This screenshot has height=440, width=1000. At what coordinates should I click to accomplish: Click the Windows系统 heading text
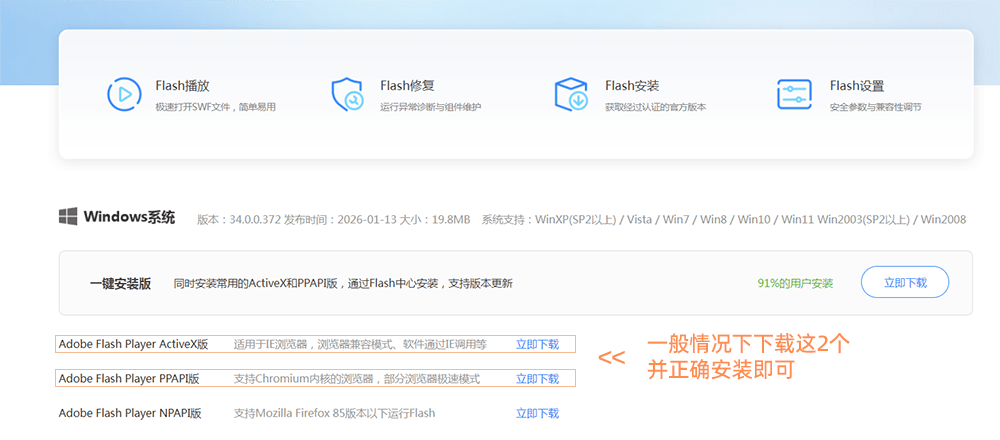click(129, 217)
